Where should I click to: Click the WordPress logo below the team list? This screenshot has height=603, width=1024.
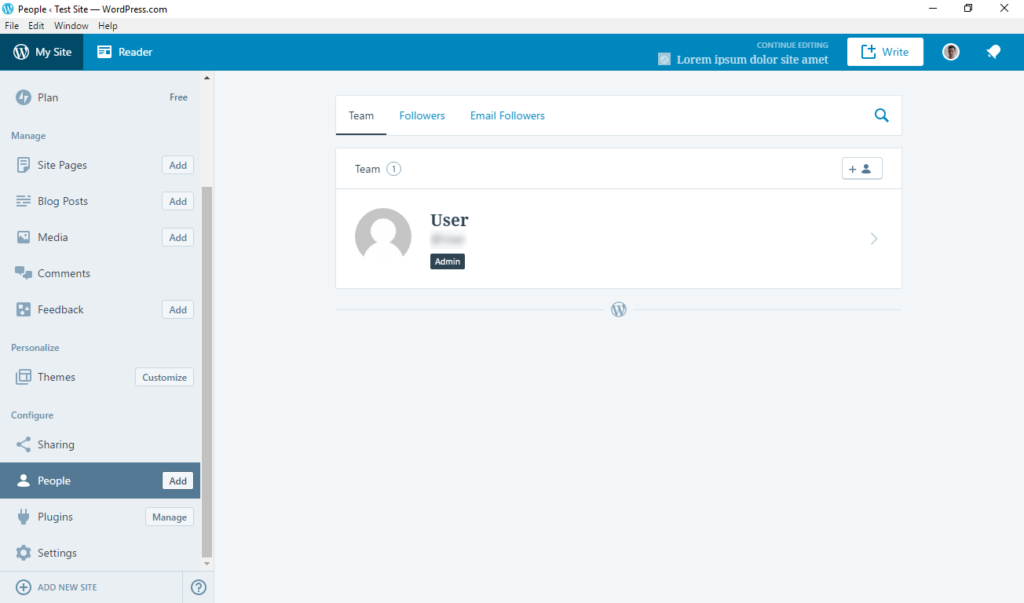pos(618,310)
